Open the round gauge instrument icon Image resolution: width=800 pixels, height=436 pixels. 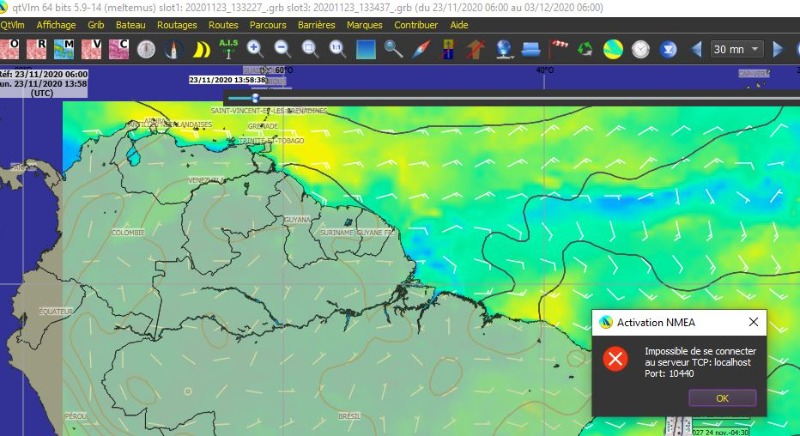pyautogui.click(x=146, y=49)
